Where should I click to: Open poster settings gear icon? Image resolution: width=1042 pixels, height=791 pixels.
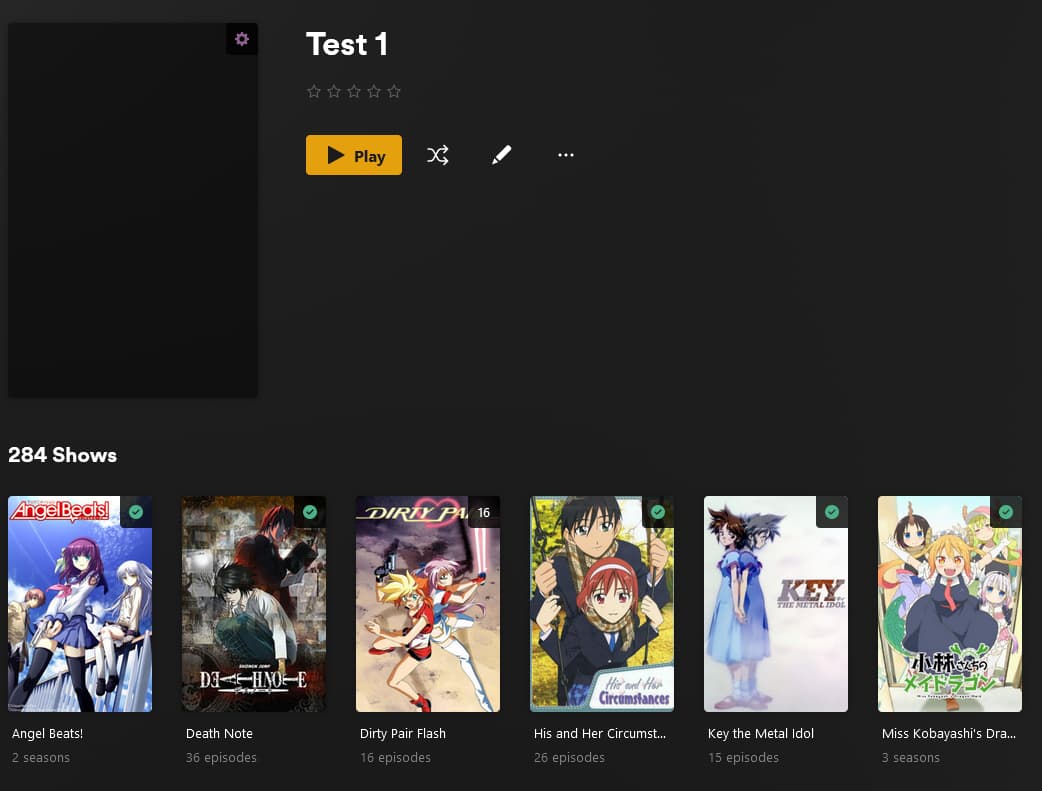click(x=242, y=39)
